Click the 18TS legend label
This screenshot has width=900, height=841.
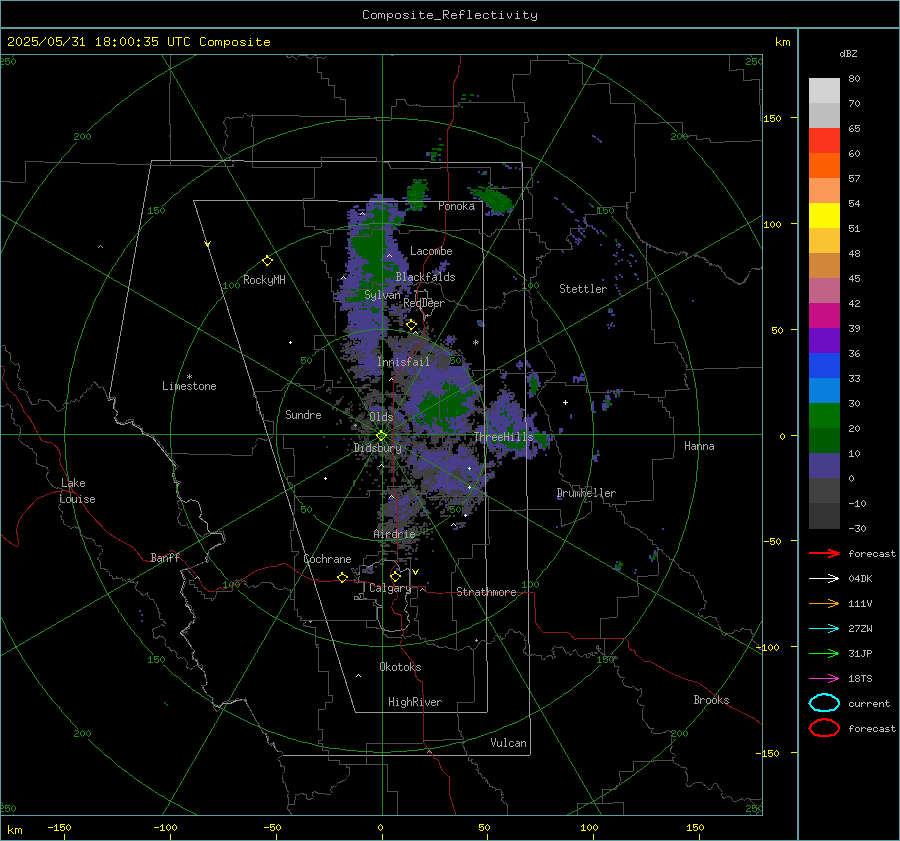860,679
